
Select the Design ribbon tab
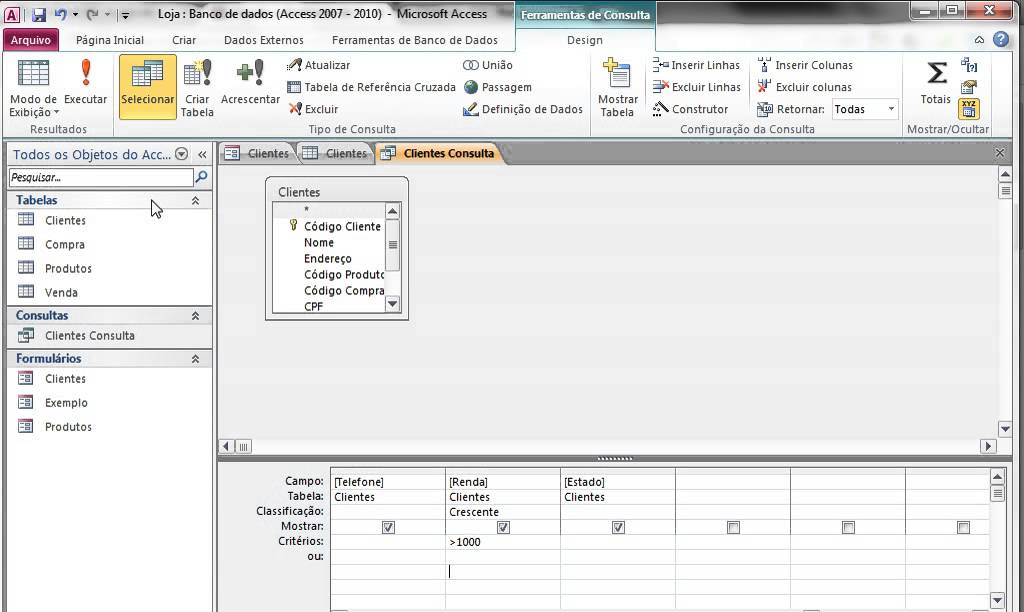coord(584,40)
